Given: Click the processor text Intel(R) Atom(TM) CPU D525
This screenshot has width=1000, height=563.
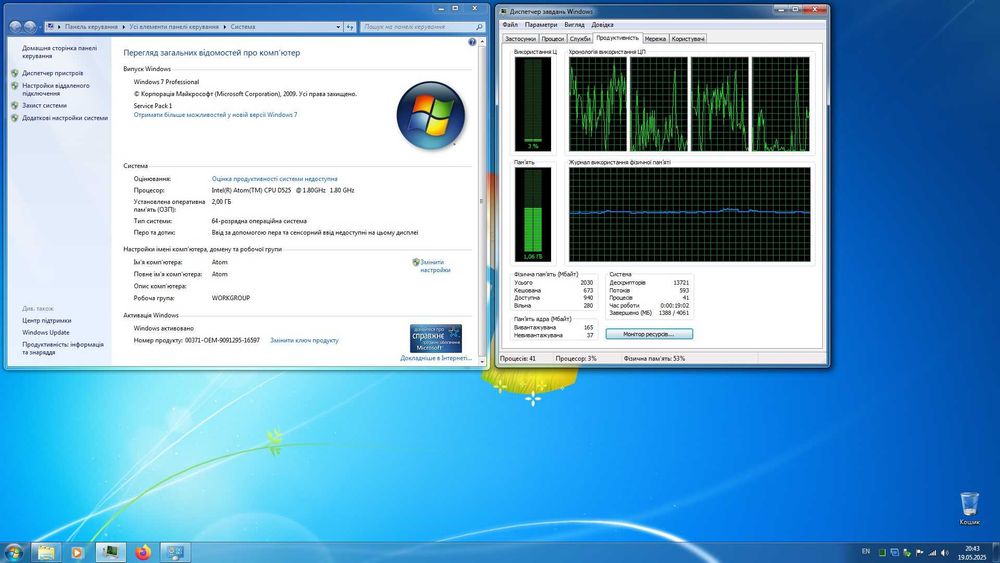Looking at the screenshot, I should click(x=251, y=190).
